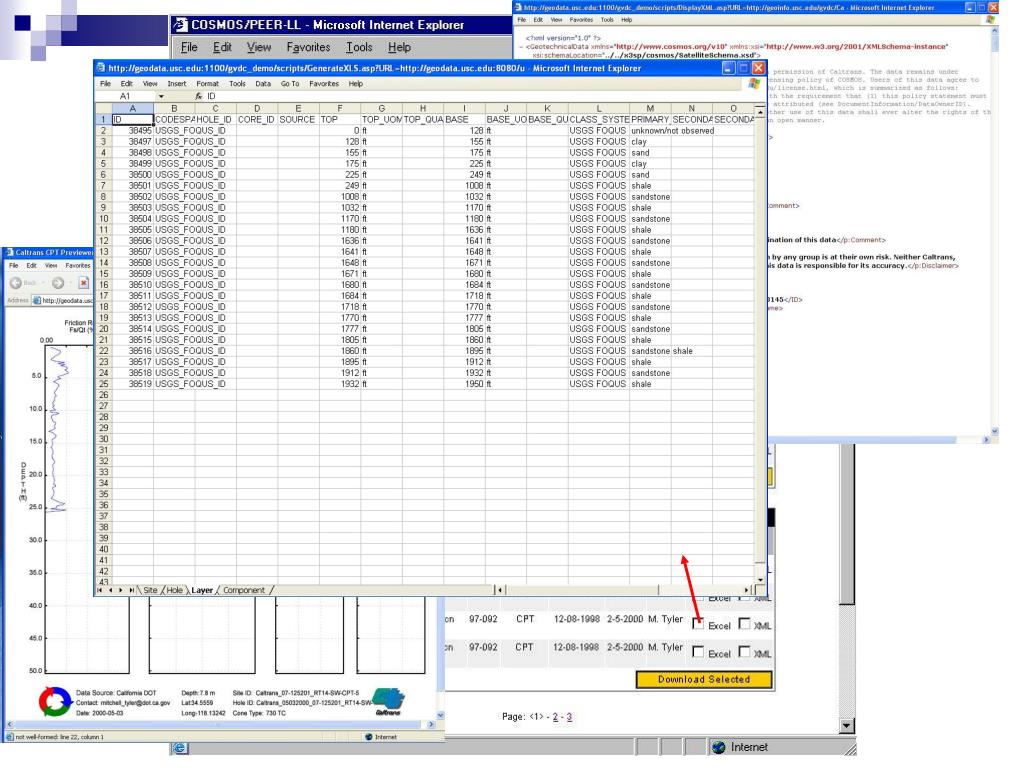Screen dimensions: 1024x768
Task: Check the XML box in the row above last
Action: [744, 624]
